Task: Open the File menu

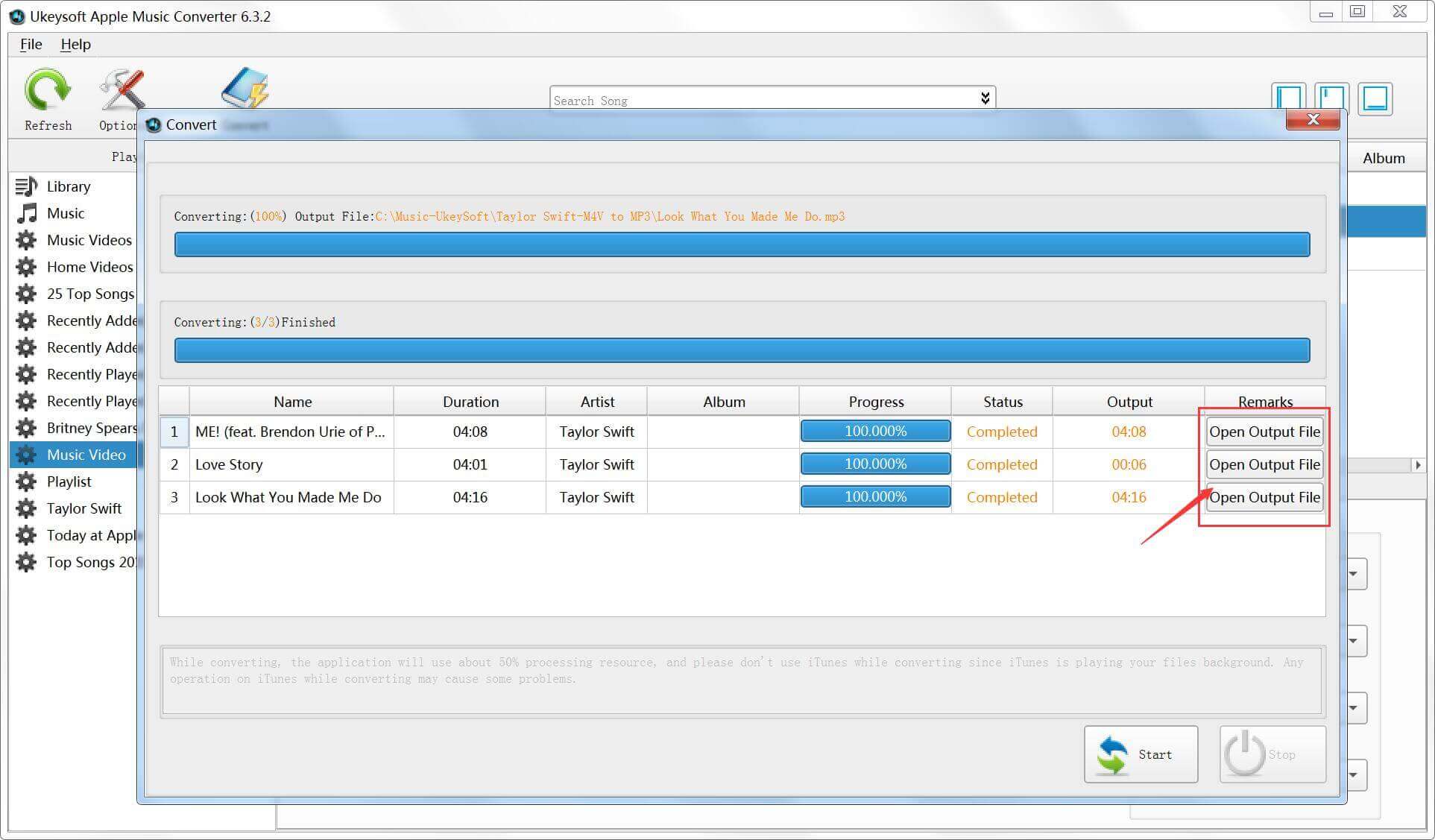Action: click(32, 44)
